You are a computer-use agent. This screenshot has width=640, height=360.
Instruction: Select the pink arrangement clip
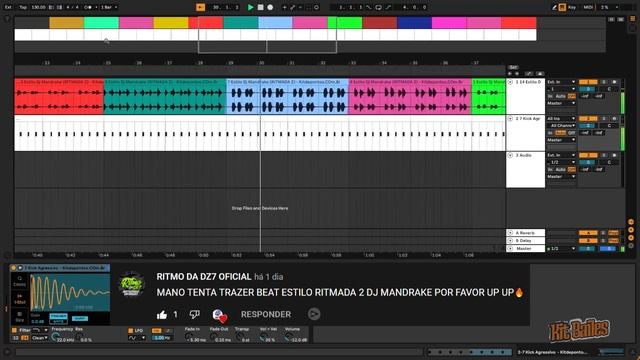coord(410,96)
